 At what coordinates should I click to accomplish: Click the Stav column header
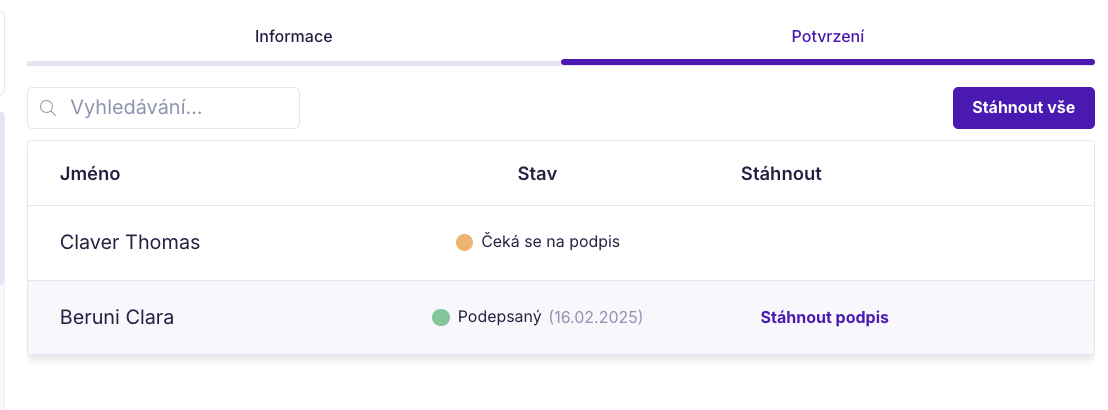tap(537, 174)
